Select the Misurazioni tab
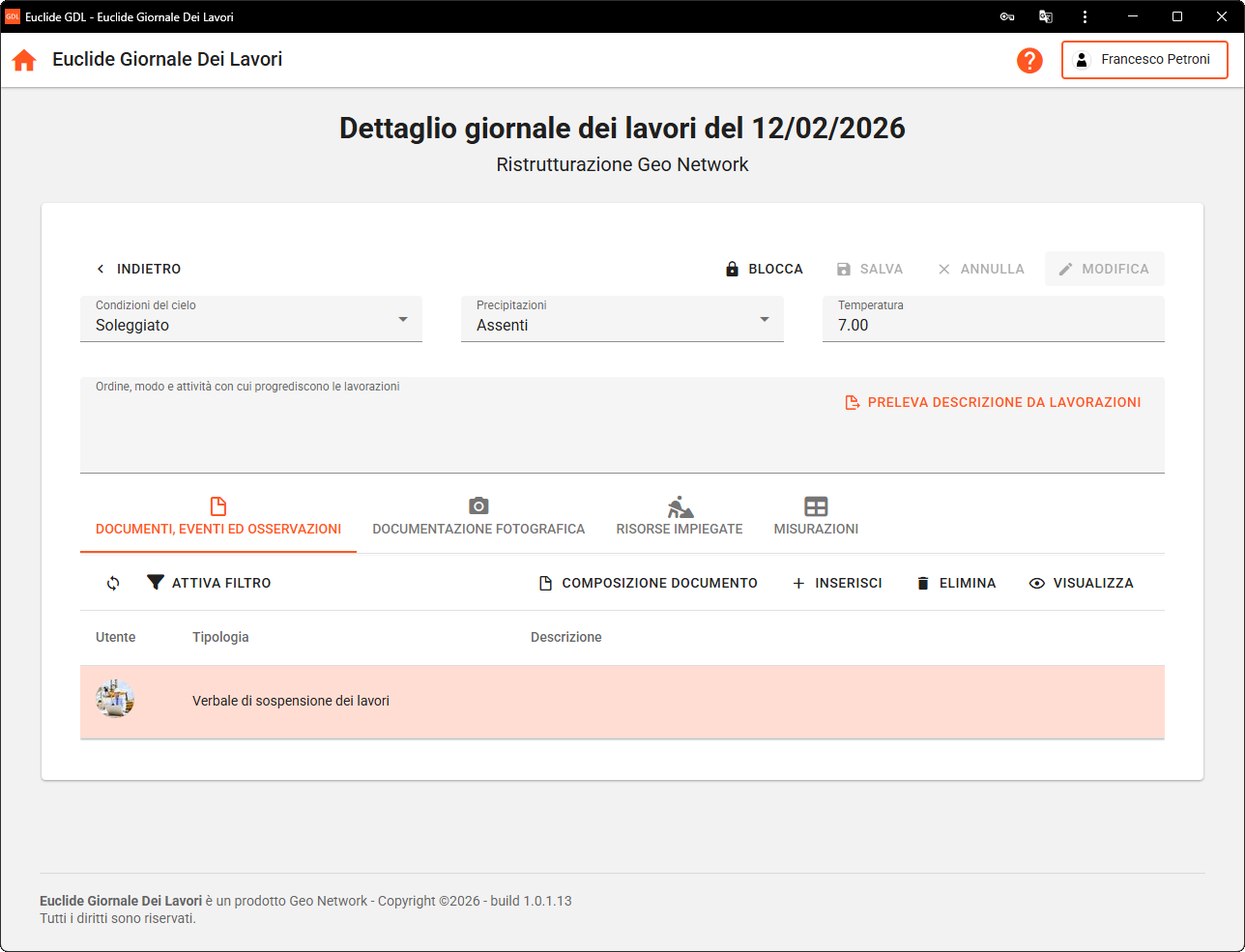 pos(816,517)
